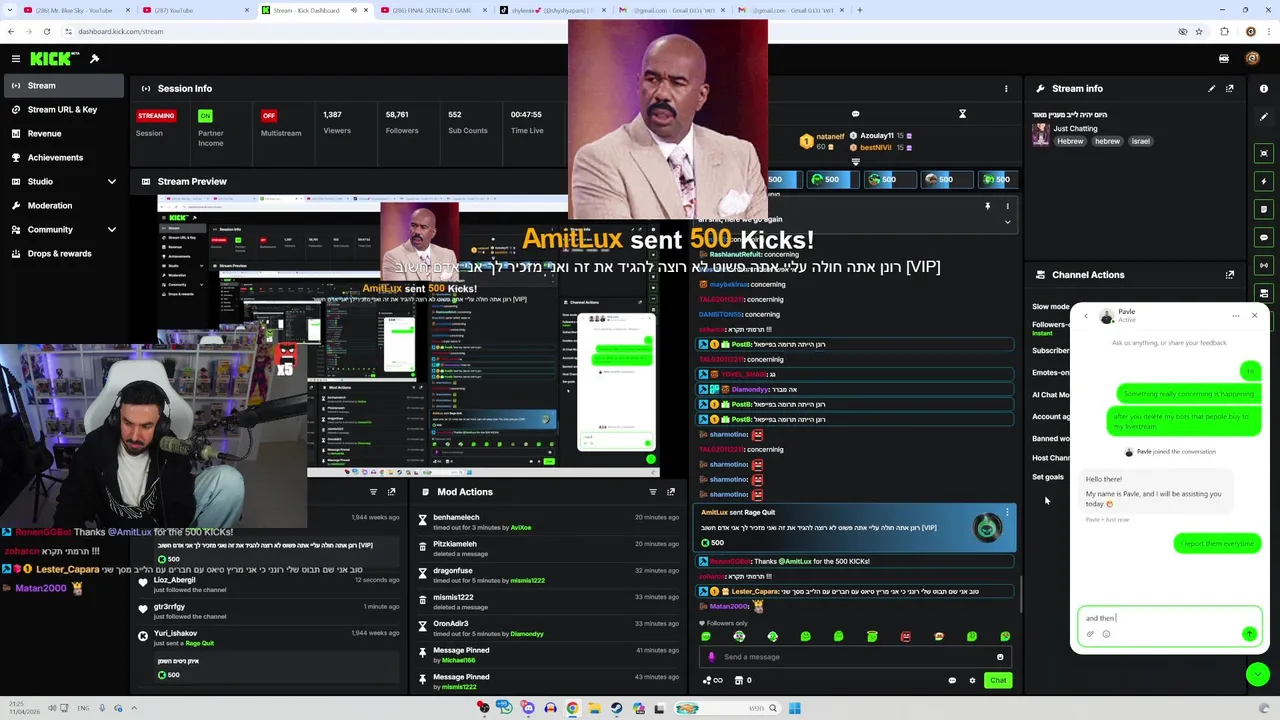Expand the Community sidebar section
Image resolution: width=1280 pixels, height=720 pixels.
point(111,229)
